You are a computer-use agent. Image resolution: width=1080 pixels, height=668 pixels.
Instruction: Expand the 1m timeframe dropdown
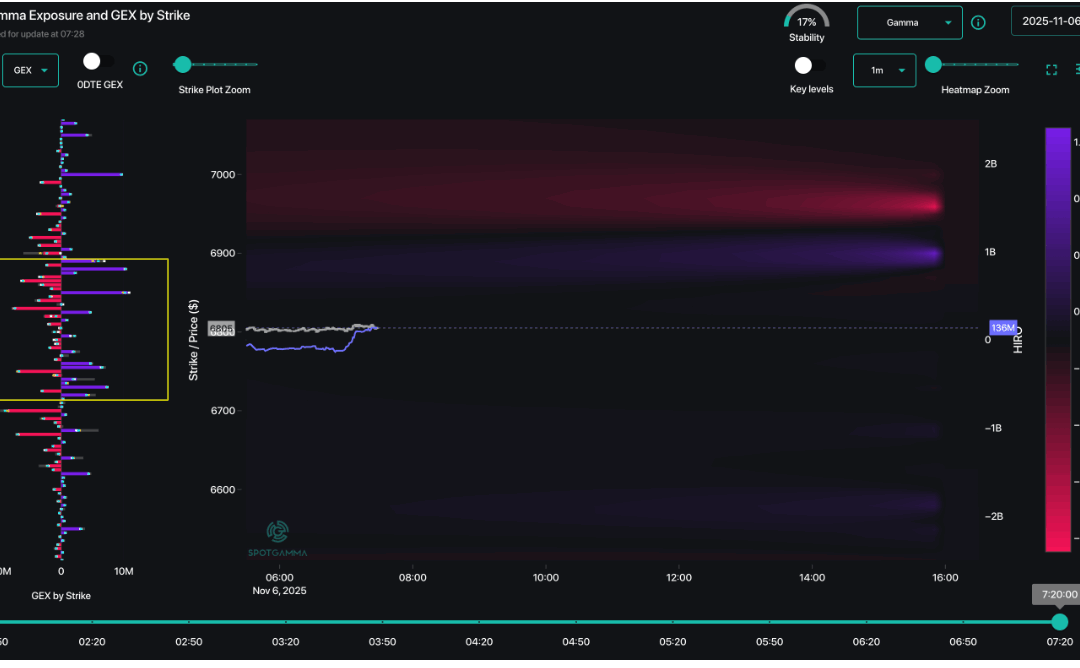point(884,70)
